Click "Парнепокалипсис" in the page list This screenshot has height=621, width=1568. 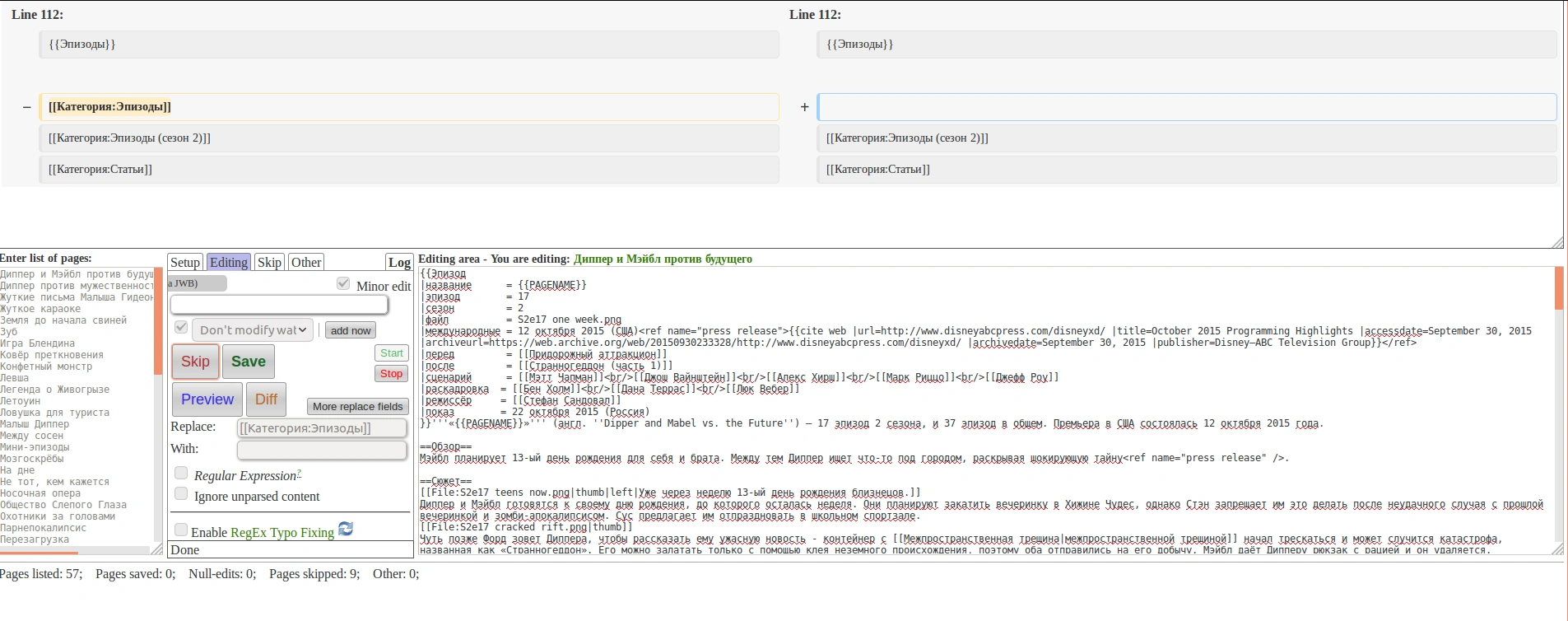(x=43, y=528)
